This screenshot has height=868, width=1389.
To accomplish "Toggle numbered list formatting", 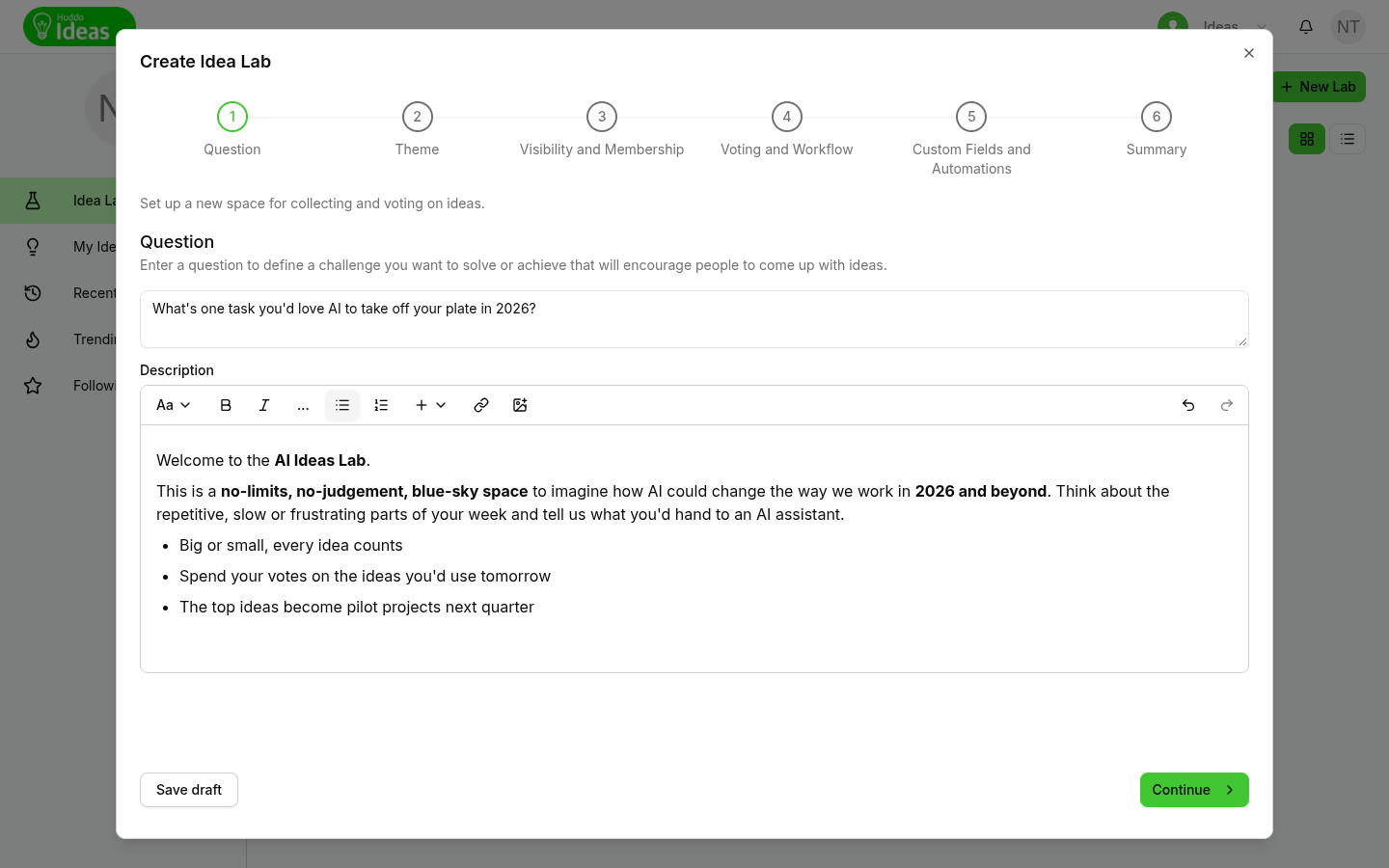I will pyautogui.click(x=381, y=405).
